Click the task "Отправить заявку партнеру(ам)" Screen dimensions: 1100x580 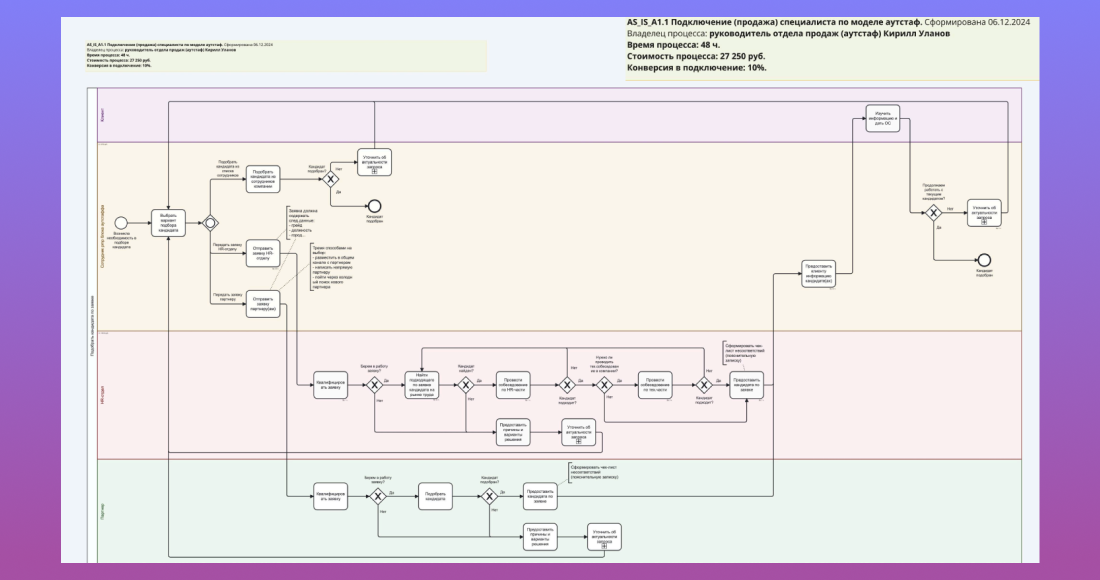263,304
